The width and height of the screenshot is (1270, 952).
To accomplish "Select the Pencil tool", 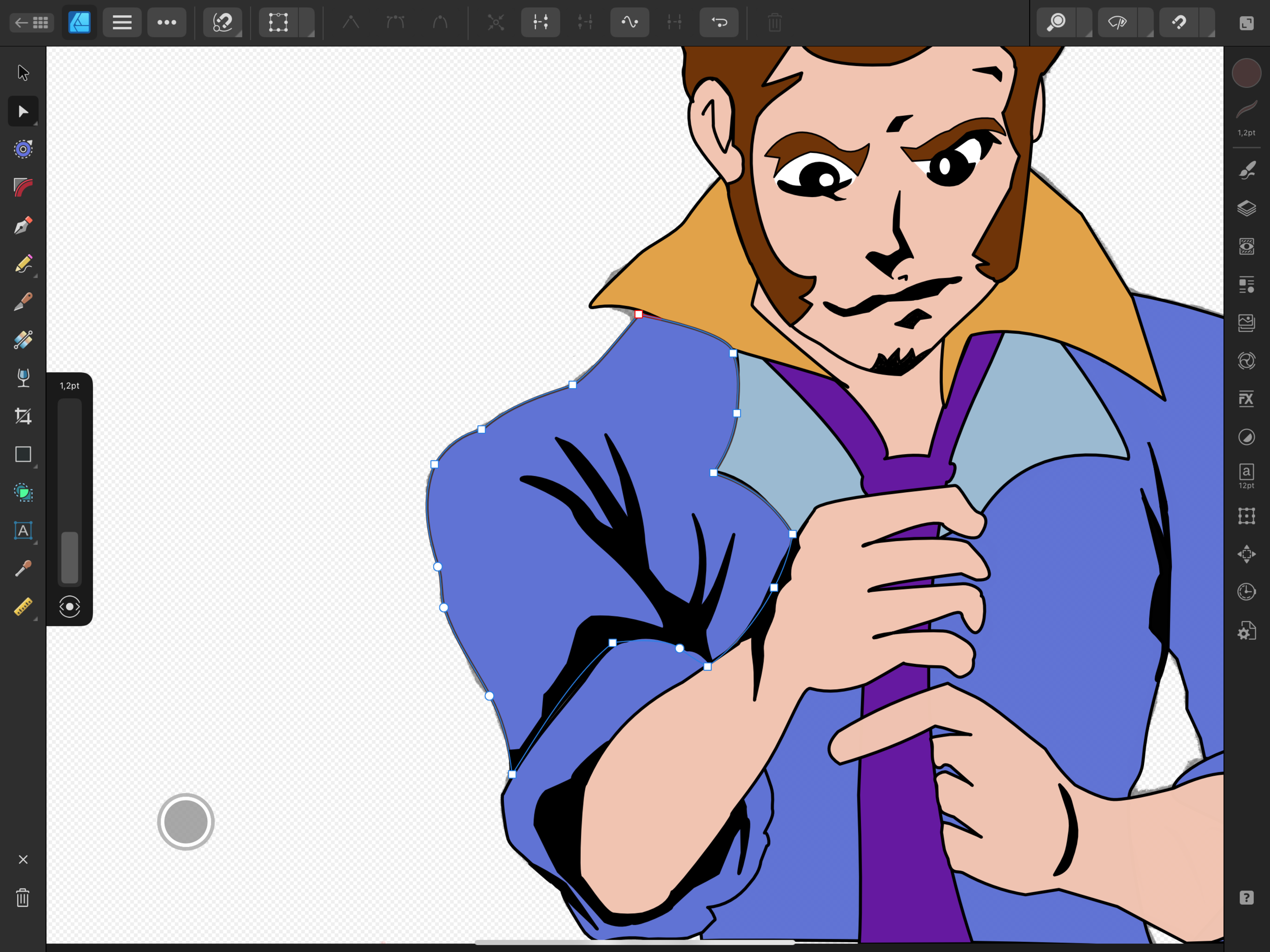I will pyautogui.click(x=23, y=264).
